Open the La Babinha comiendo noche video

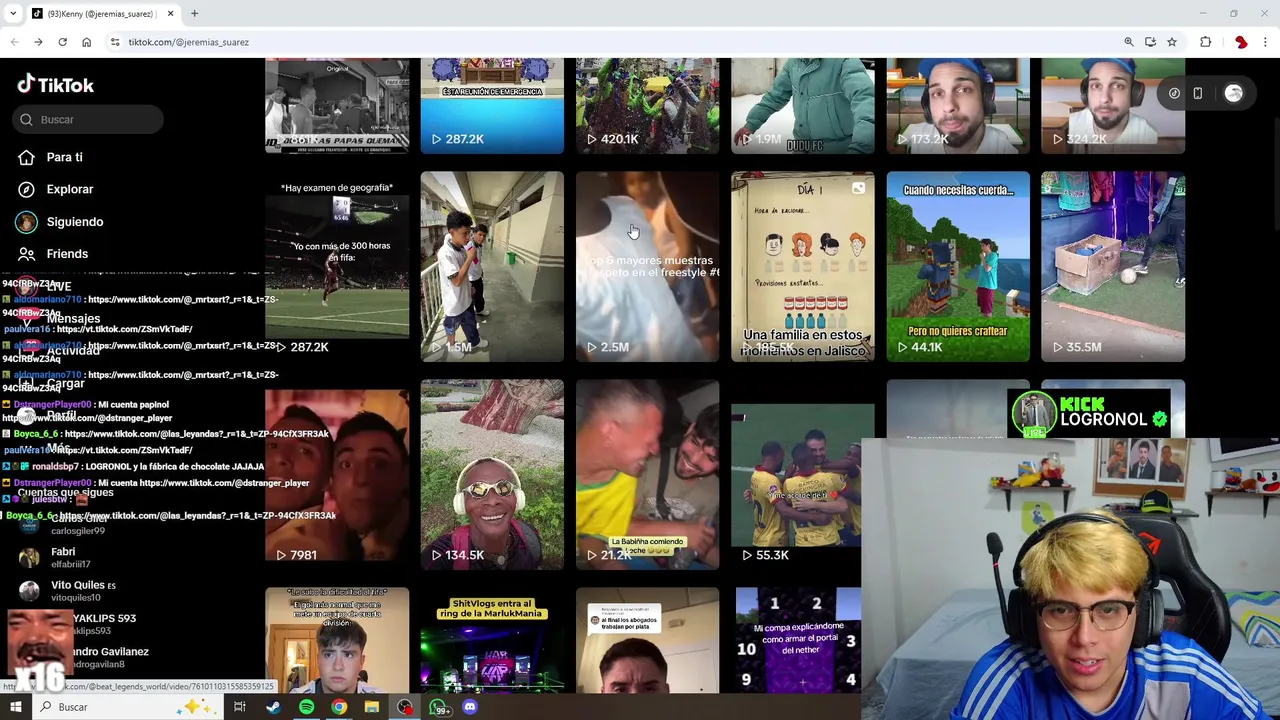click(647, 474)
